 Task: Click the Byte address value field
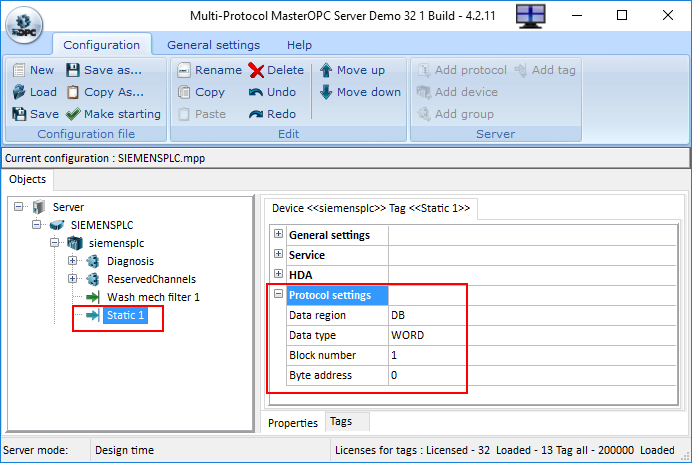(x=532, y=375)
